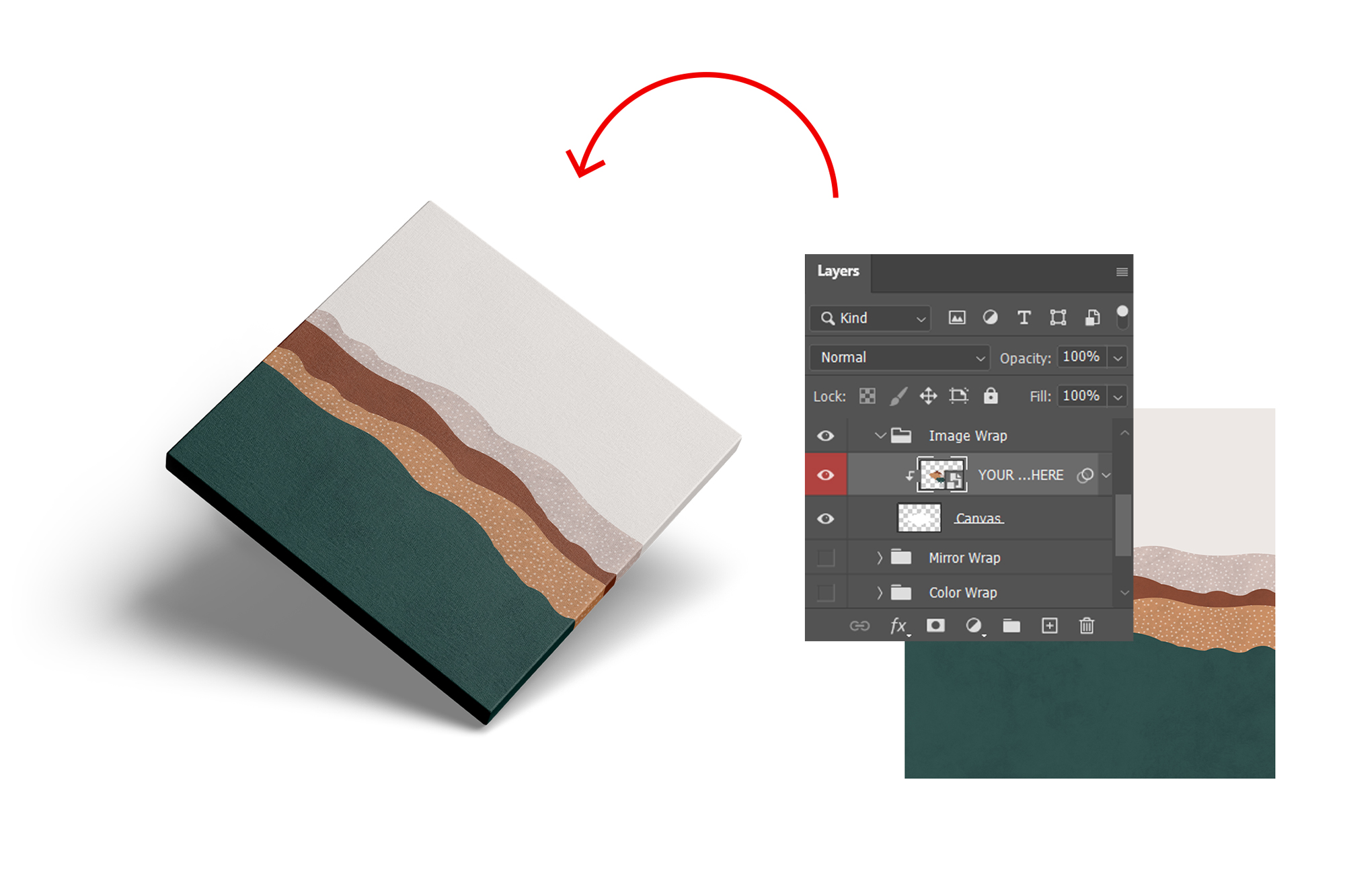Filter layers by adjustment layers icon

coord(990,318)
